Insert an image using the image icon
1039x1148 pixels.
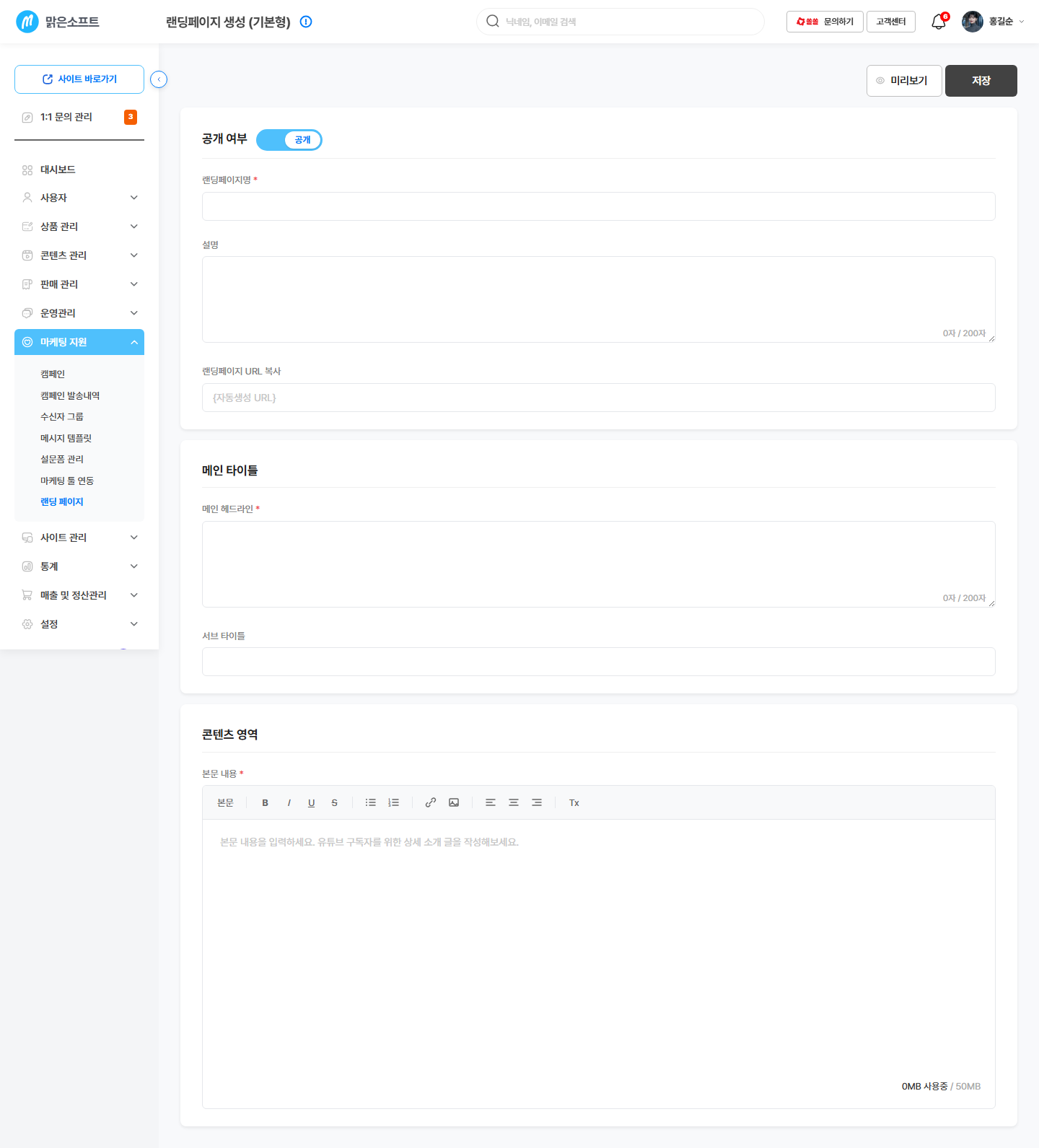454,802
